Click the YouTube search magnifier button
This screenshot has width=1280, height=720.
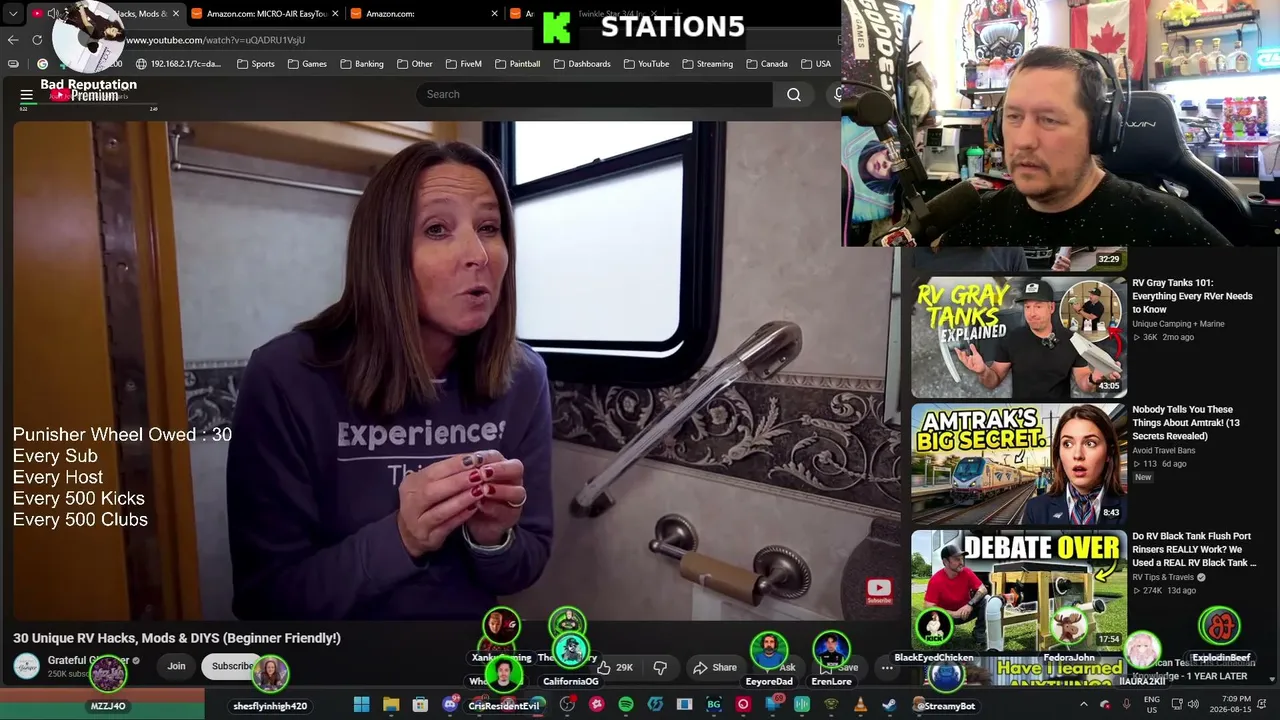(x=794, y=95)
